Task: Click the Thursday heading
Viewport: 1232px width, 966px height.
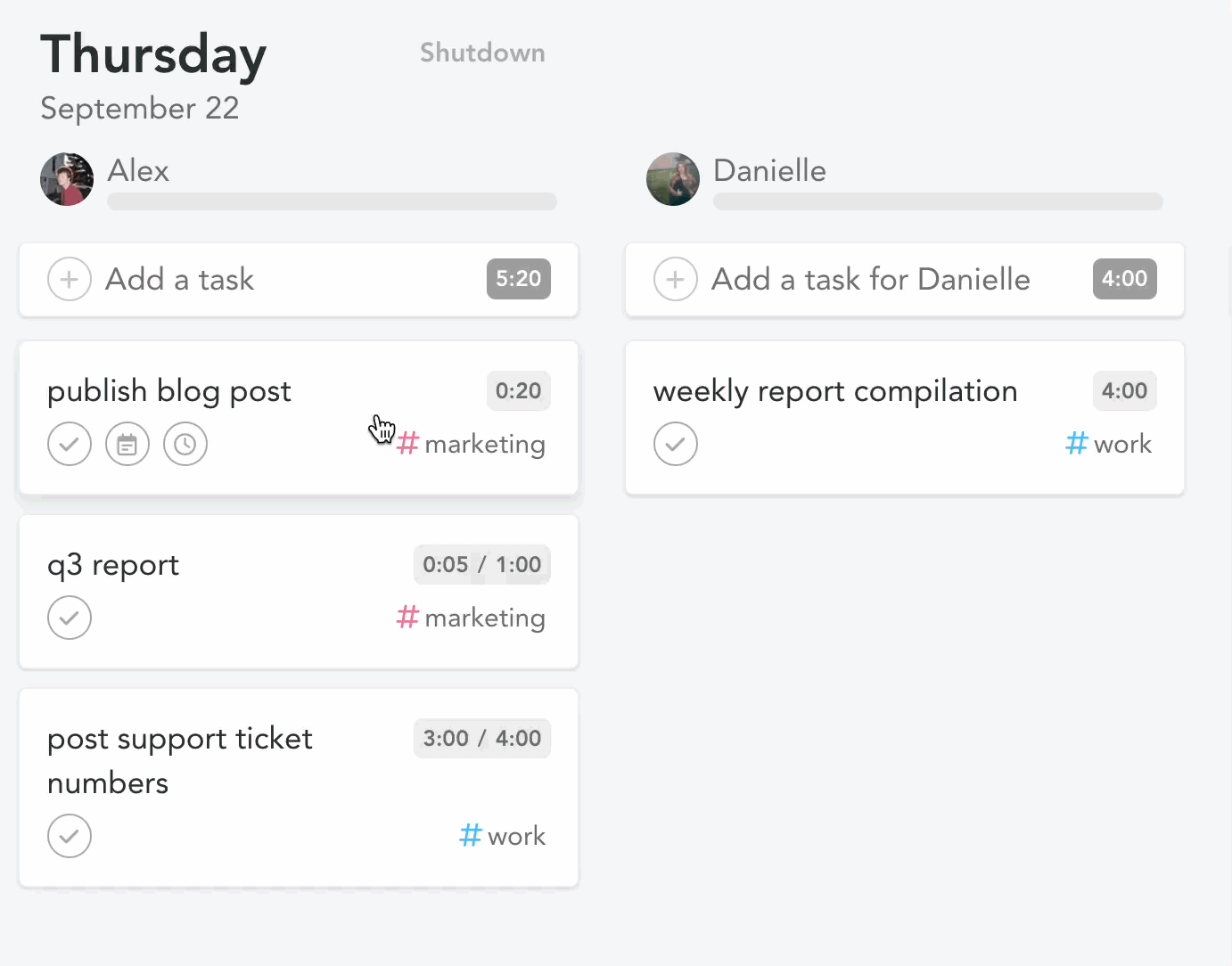Action: tap(153, 54)
